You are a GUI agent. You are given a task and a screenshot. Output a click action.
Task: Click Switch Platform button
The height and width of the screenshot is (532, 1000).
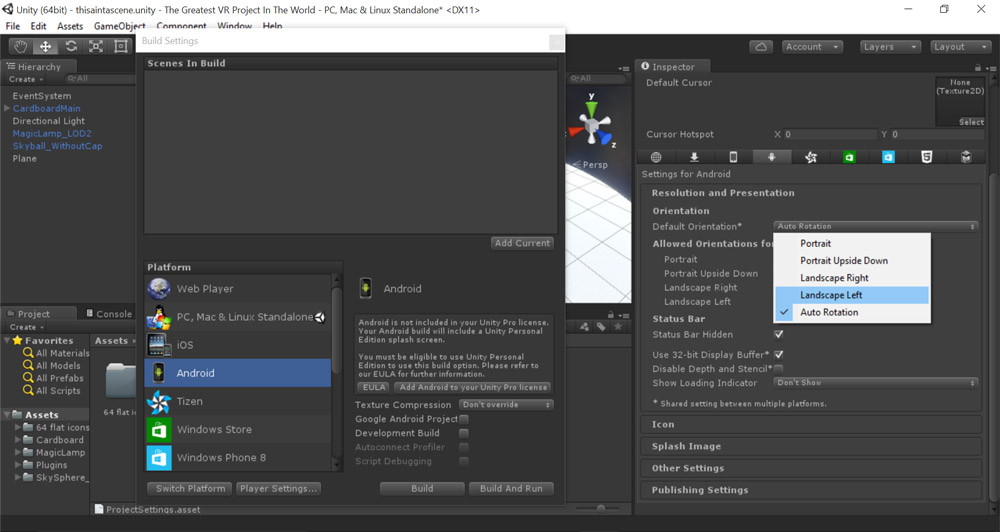[191, 489]
